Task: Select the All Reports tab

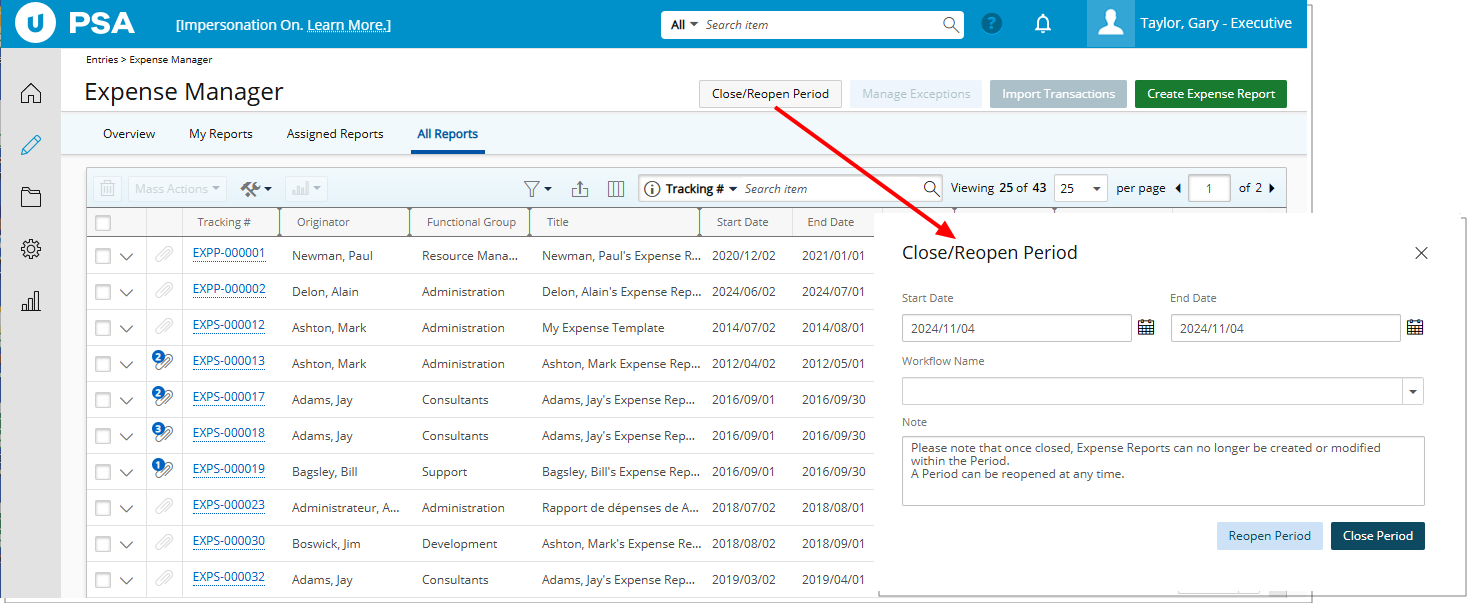Action: (x=448, y=134)
